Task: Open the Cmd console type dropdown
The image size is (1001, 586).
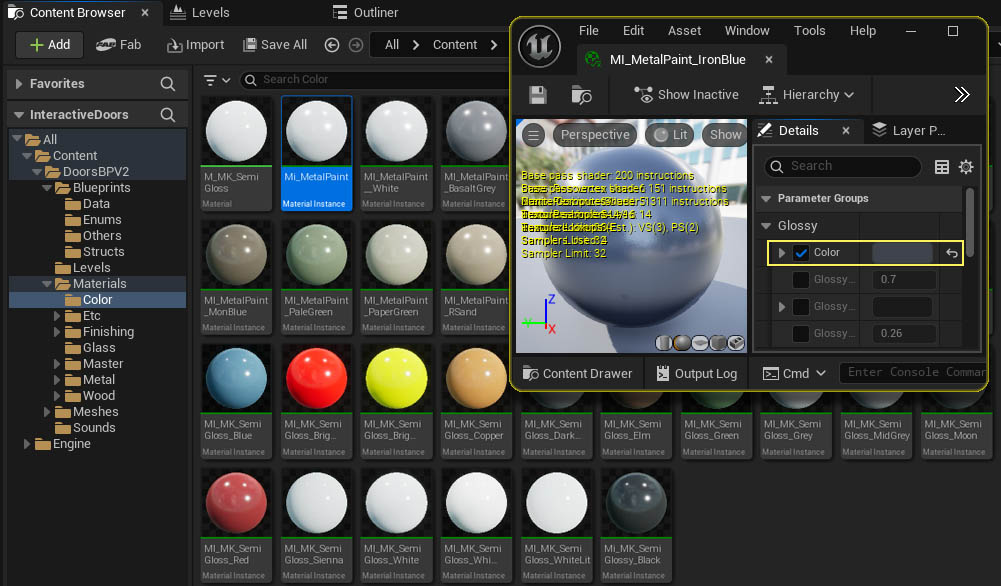Action: (795, 373)
